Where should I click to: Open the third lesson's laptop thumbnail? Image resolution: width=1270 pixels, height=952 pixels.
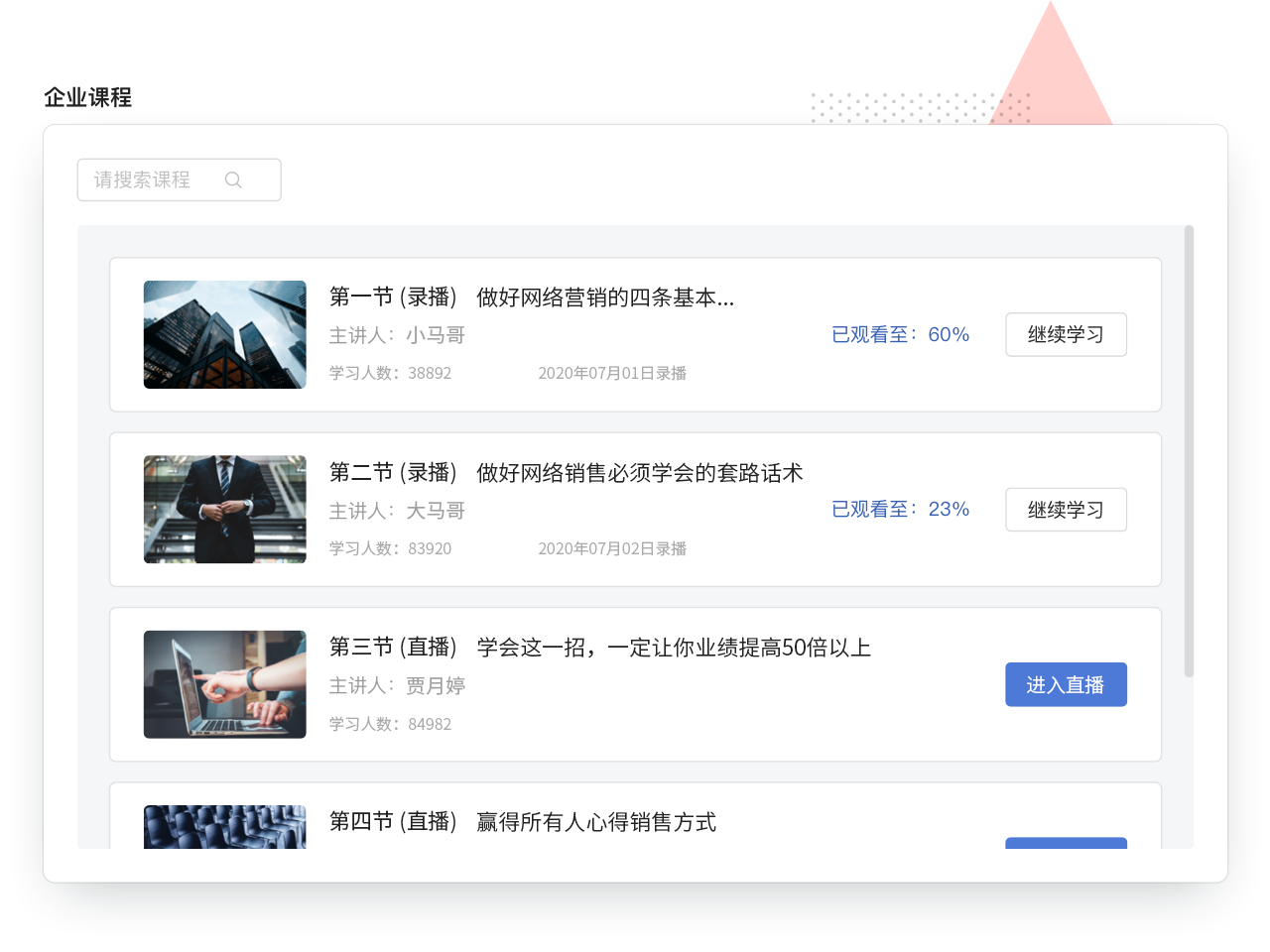tap(224, 683)
